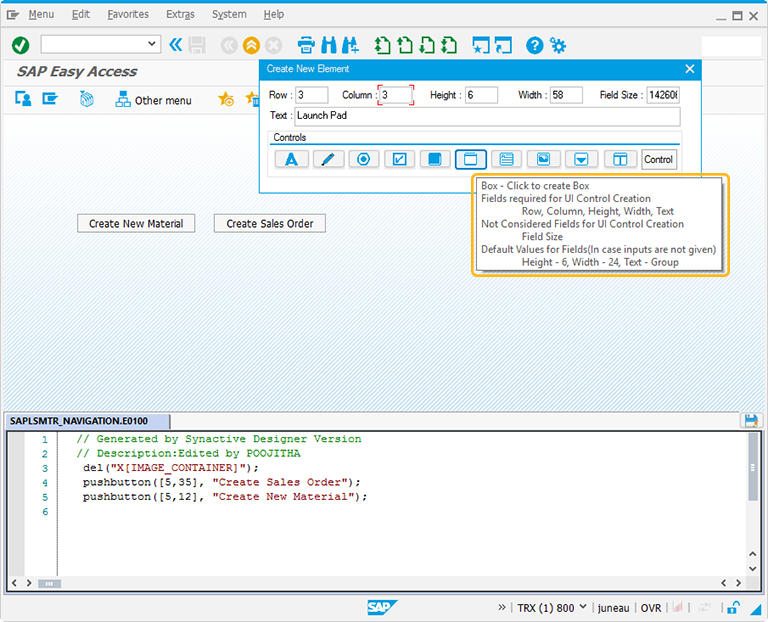
Task: Select the Image control icon
Action: coord(543,159)
